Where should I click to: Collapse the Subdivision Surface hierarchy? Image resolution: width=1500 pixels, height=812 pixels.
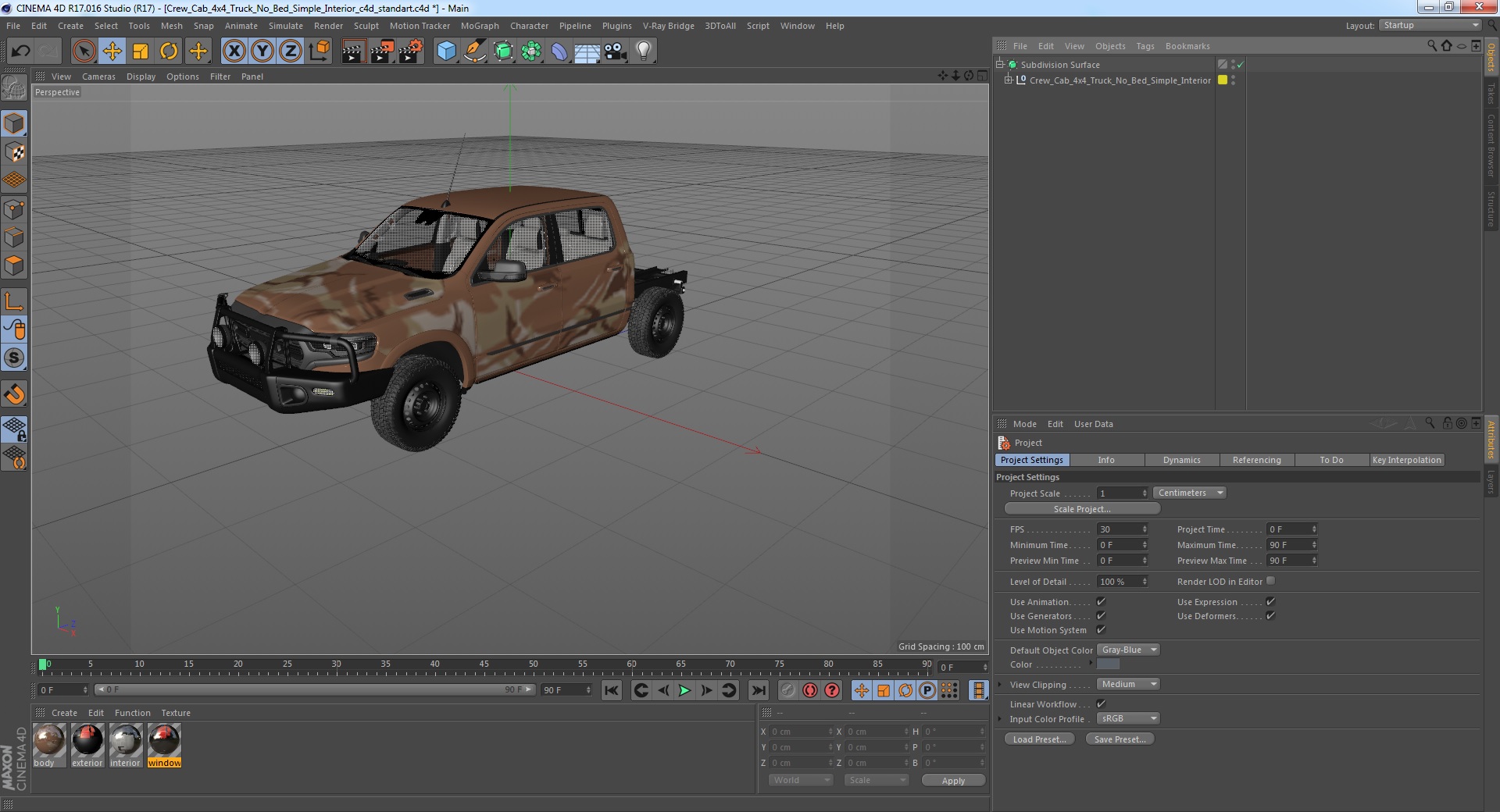click(999, 64)
